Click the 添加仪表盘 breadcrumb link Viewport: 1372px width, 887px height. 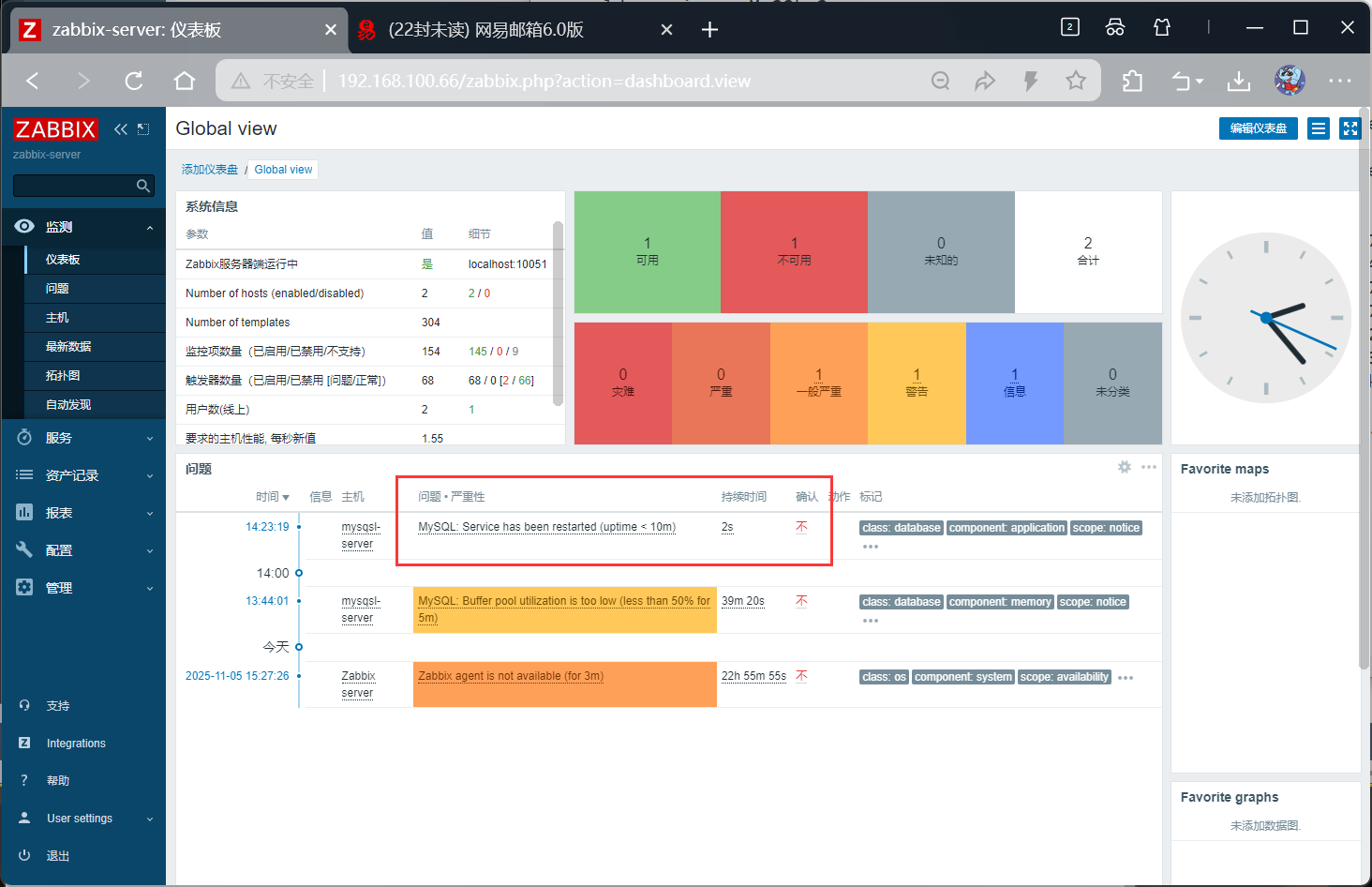click(210, 170)
